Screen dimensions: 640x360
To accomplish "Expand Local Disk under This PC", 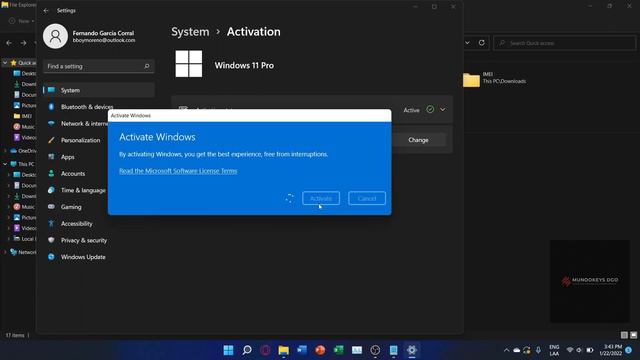I will click(9, 239).
